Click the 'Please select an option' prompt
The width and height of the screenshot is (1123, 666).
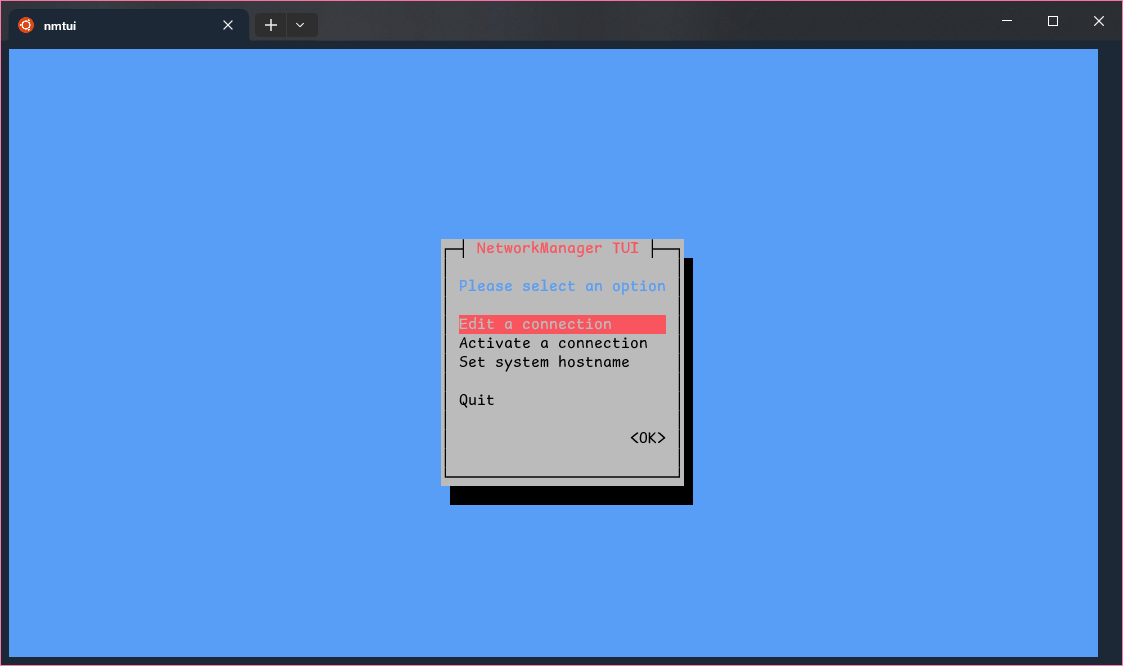pos(562,286)
